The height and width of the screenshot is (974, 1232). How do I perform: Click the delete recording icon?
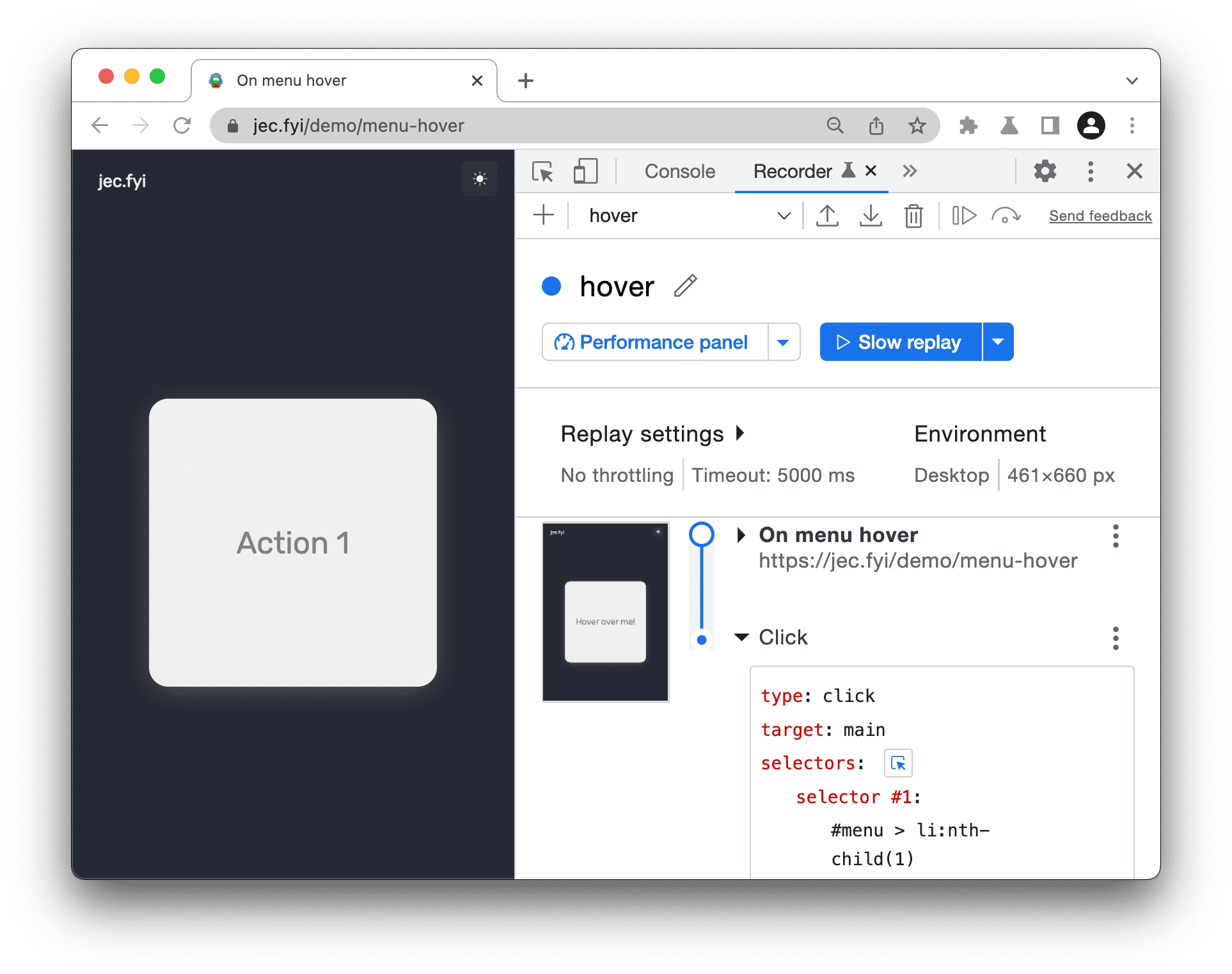tap(913, 217)
